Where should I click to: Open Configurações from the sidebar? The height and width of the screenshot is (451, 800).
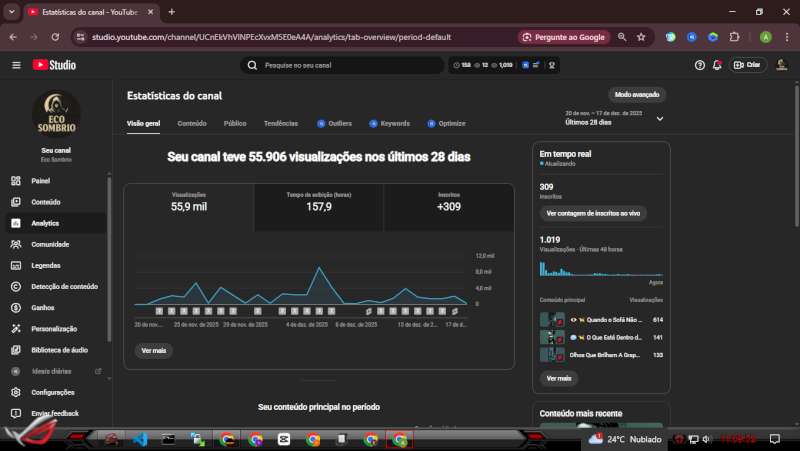[52, 392]
